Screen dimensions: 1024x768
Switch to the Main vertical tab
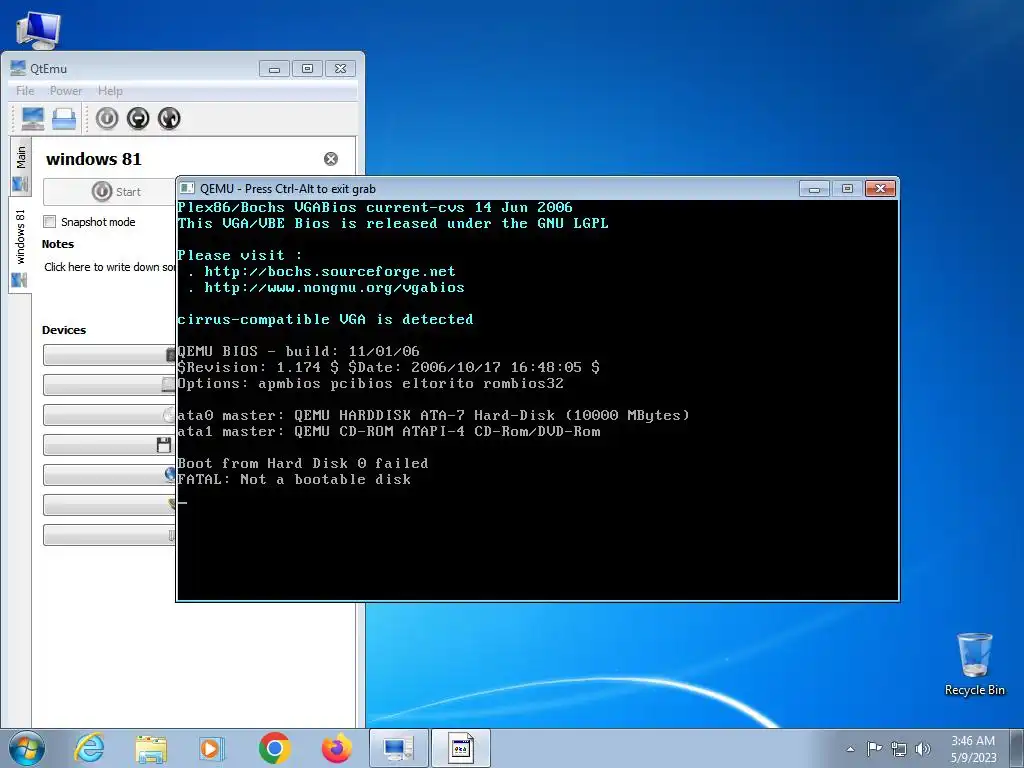pos(20,166)
